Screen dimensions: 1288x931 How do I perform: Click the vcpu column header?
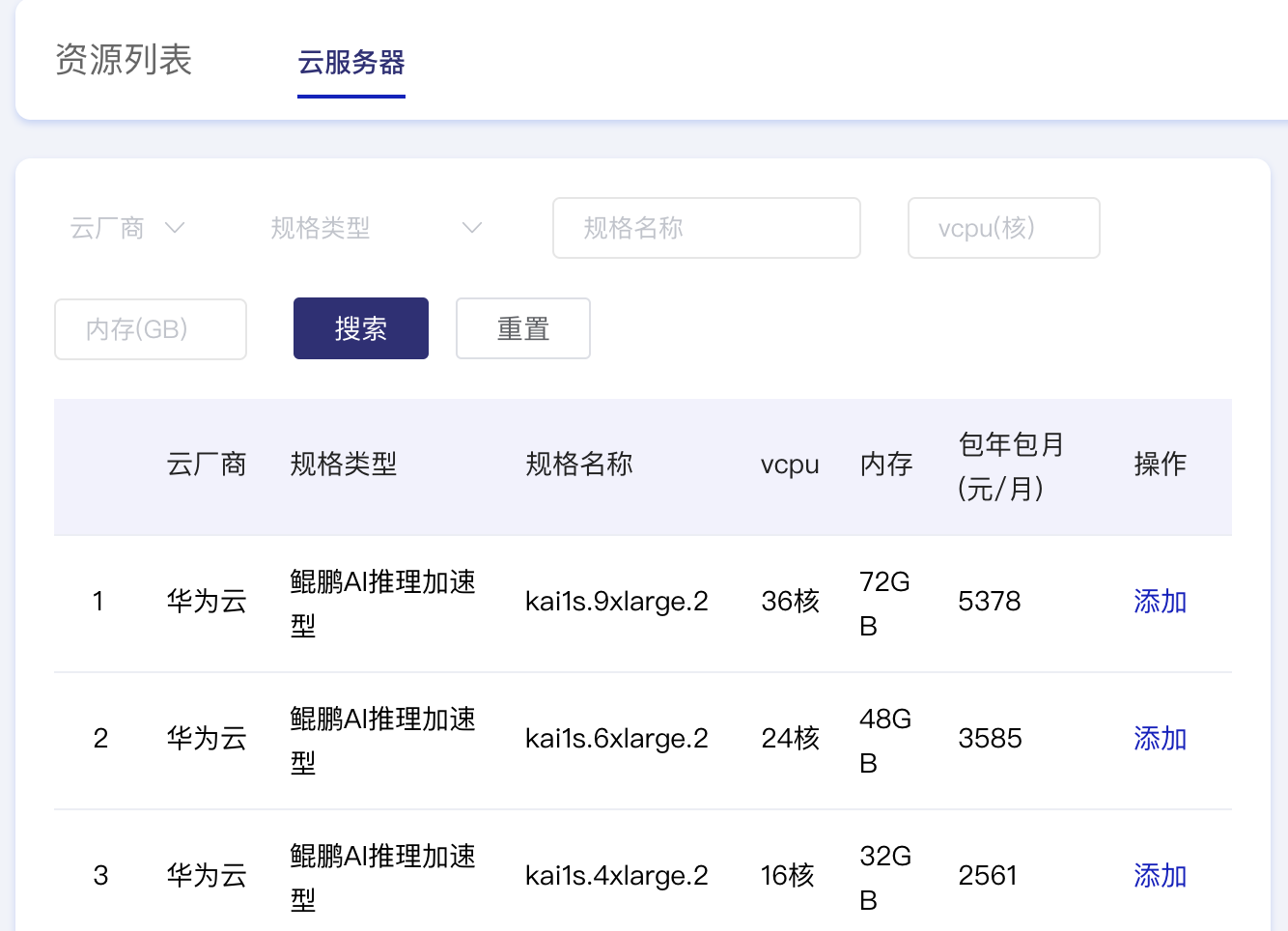point(790,465)
